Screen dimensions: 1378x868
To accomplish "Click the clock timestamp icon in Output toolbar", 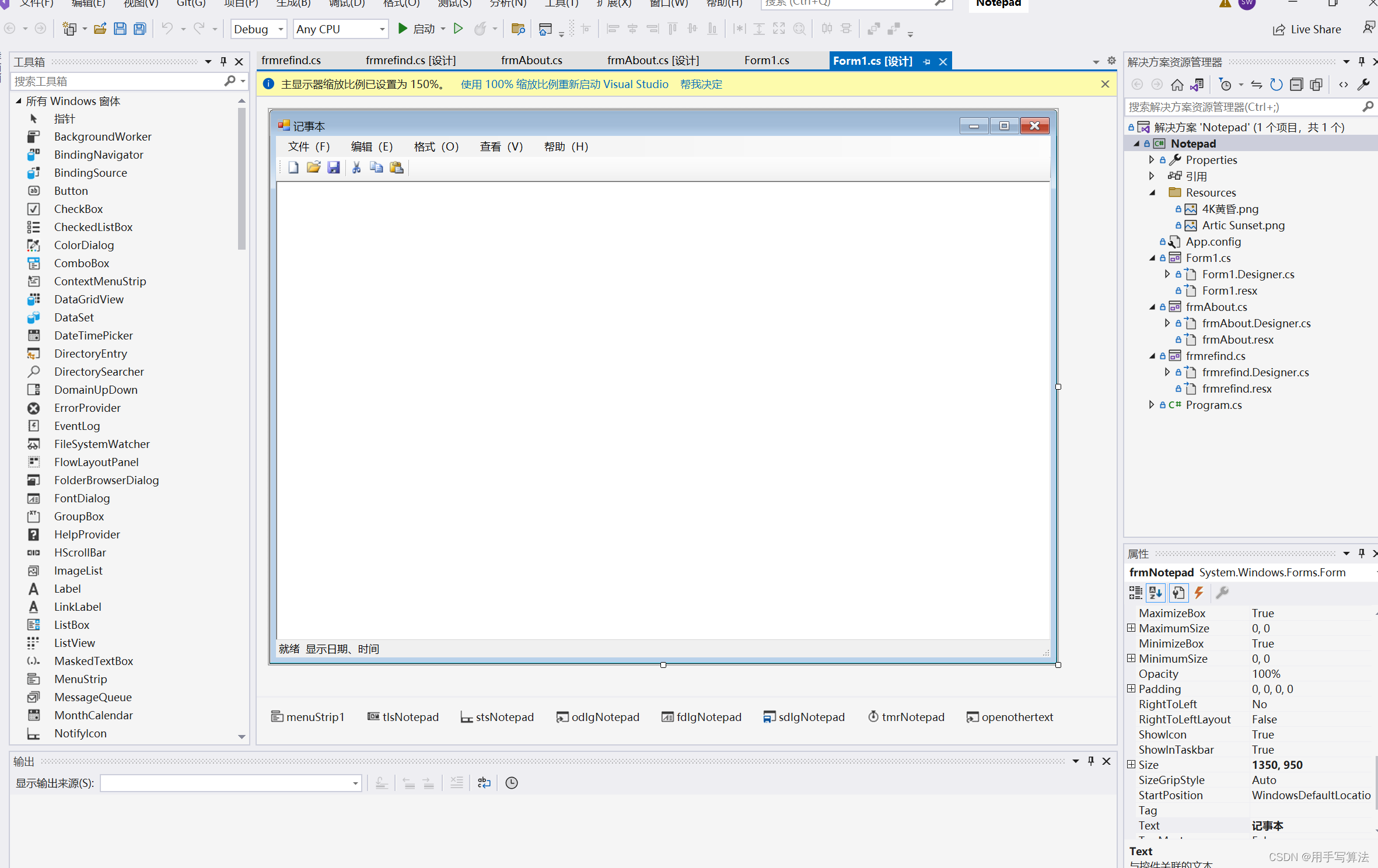I will point(512,783).
